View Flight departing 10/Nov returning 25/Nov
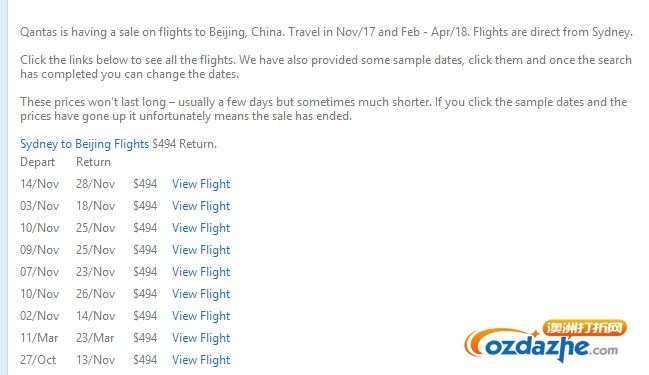Image resolution: width=649 pixels, height=375 pixels. pos(201,228)
